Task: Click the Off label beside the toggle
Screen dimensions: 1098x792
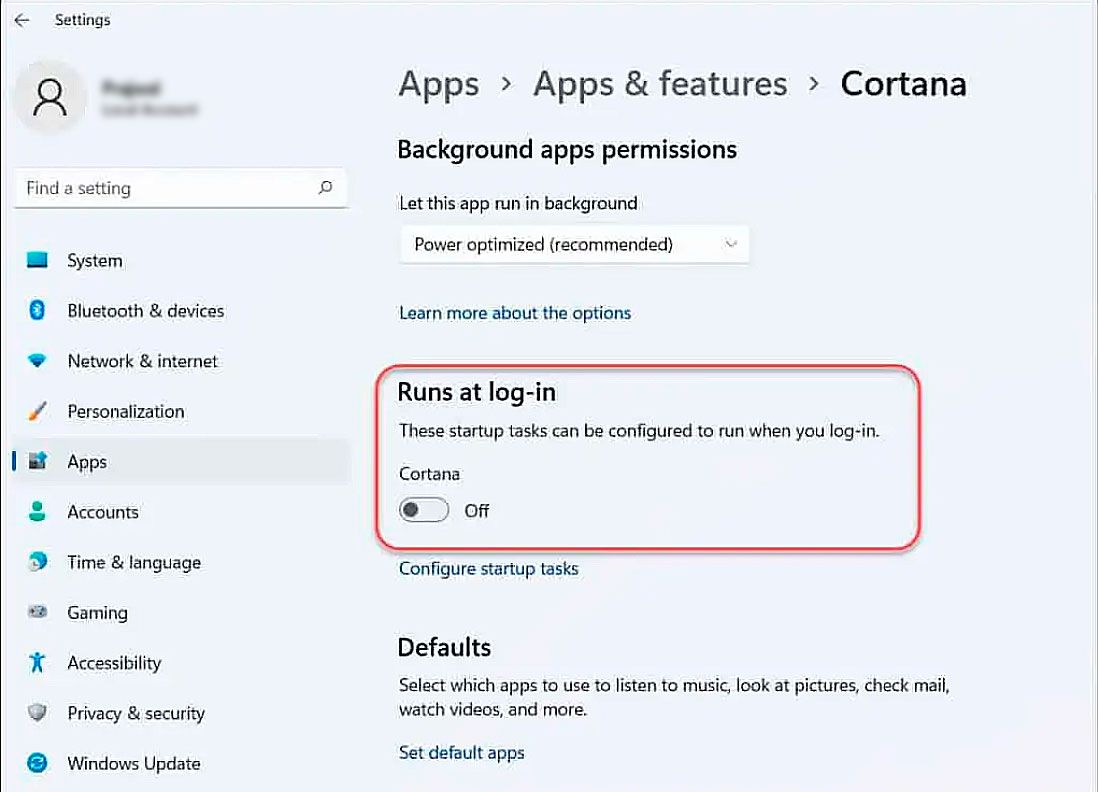Action: point(476,510)
